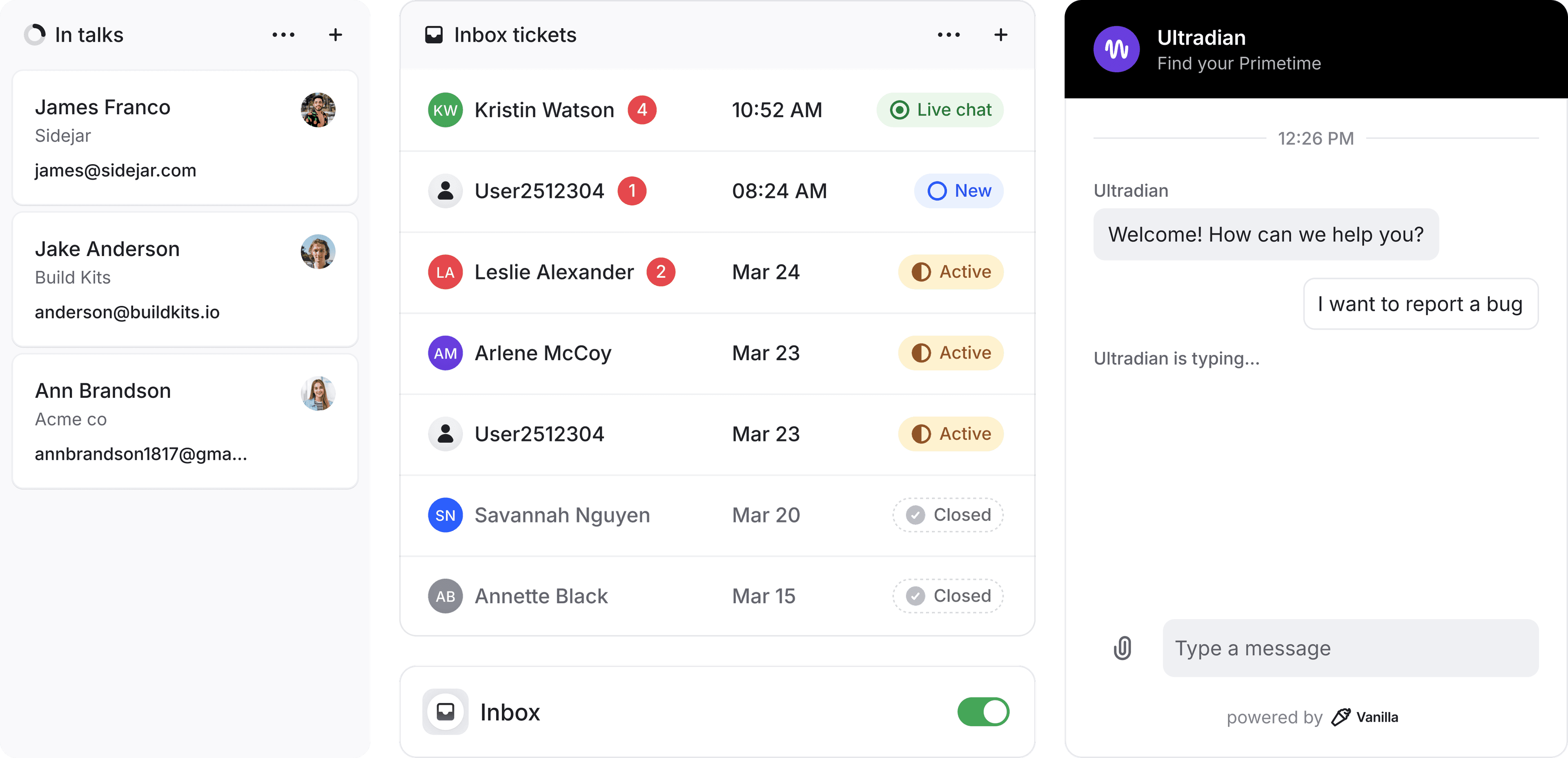Click the Closed badge for Savannah Nguyen
The width and height of the screenshot is (1568, 758).
[x=948, y=515]
